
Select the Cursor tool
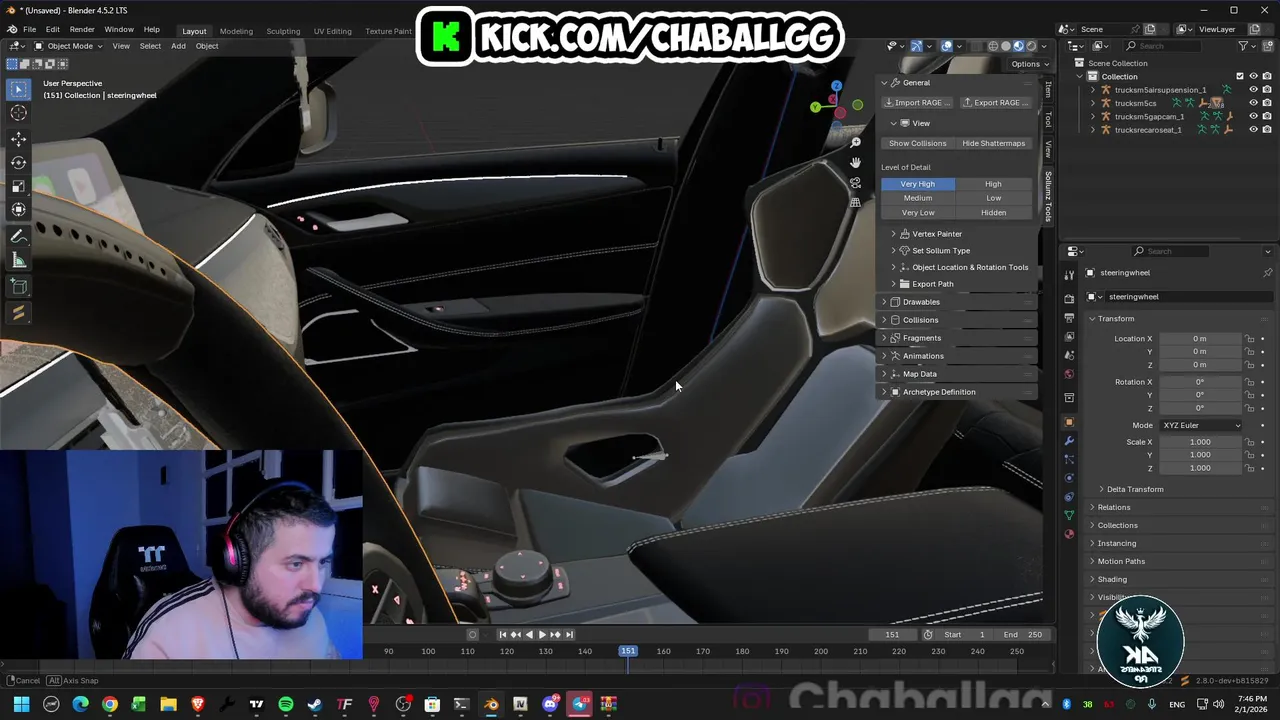(x=18, y=113)
